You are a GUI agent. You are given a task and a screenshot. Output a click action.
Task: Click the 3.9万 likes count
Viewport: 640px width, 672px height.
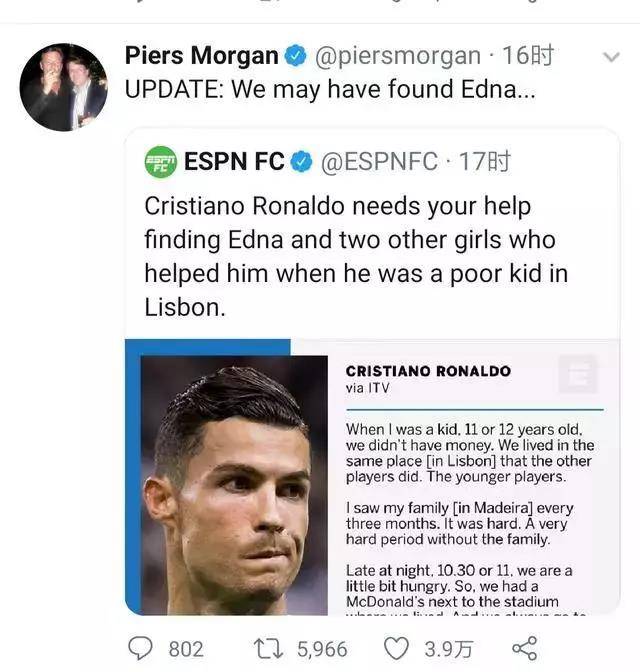tap(447, 649)
